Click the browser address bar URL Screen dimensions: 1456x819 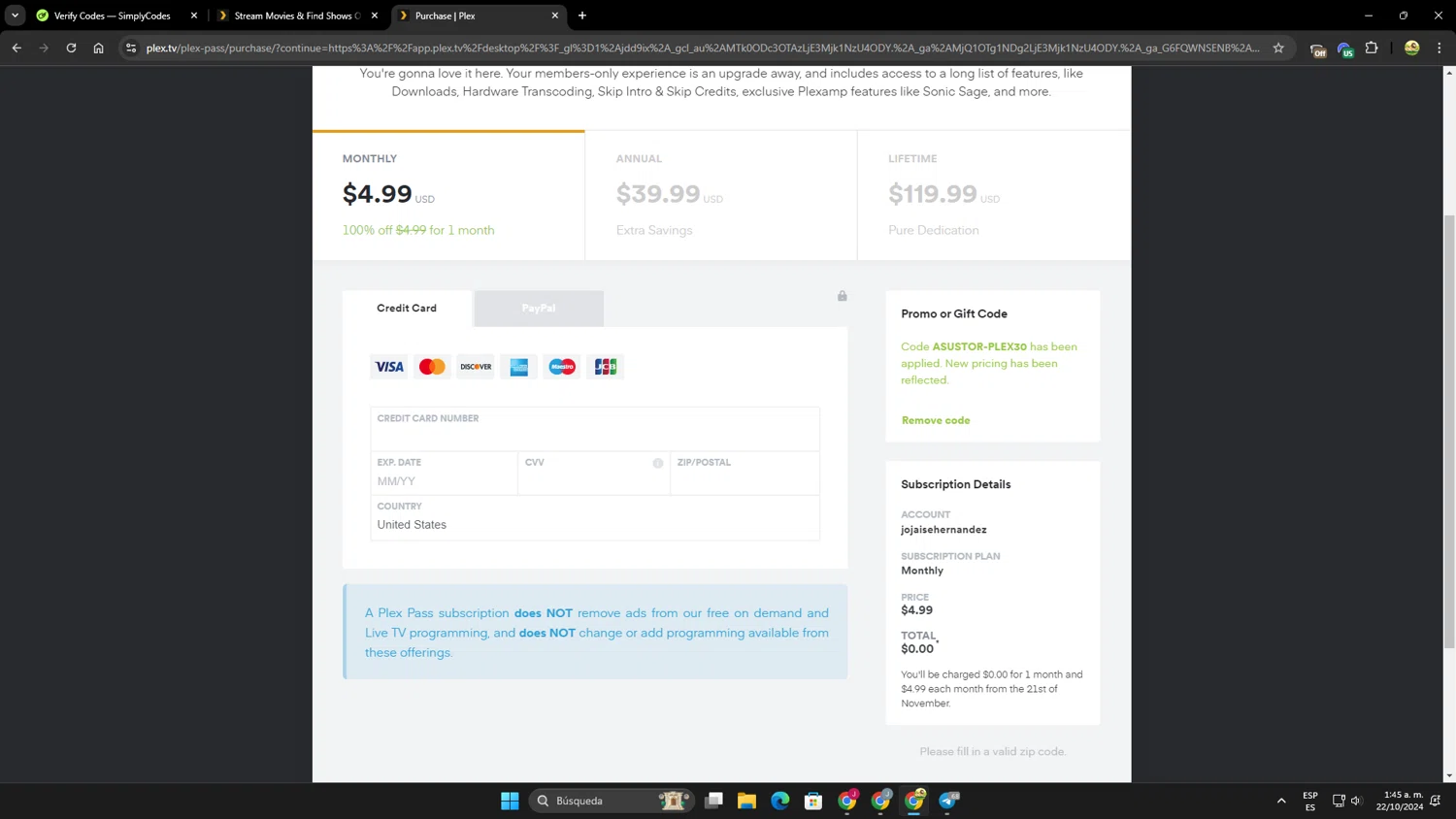[x=703, y=48]
